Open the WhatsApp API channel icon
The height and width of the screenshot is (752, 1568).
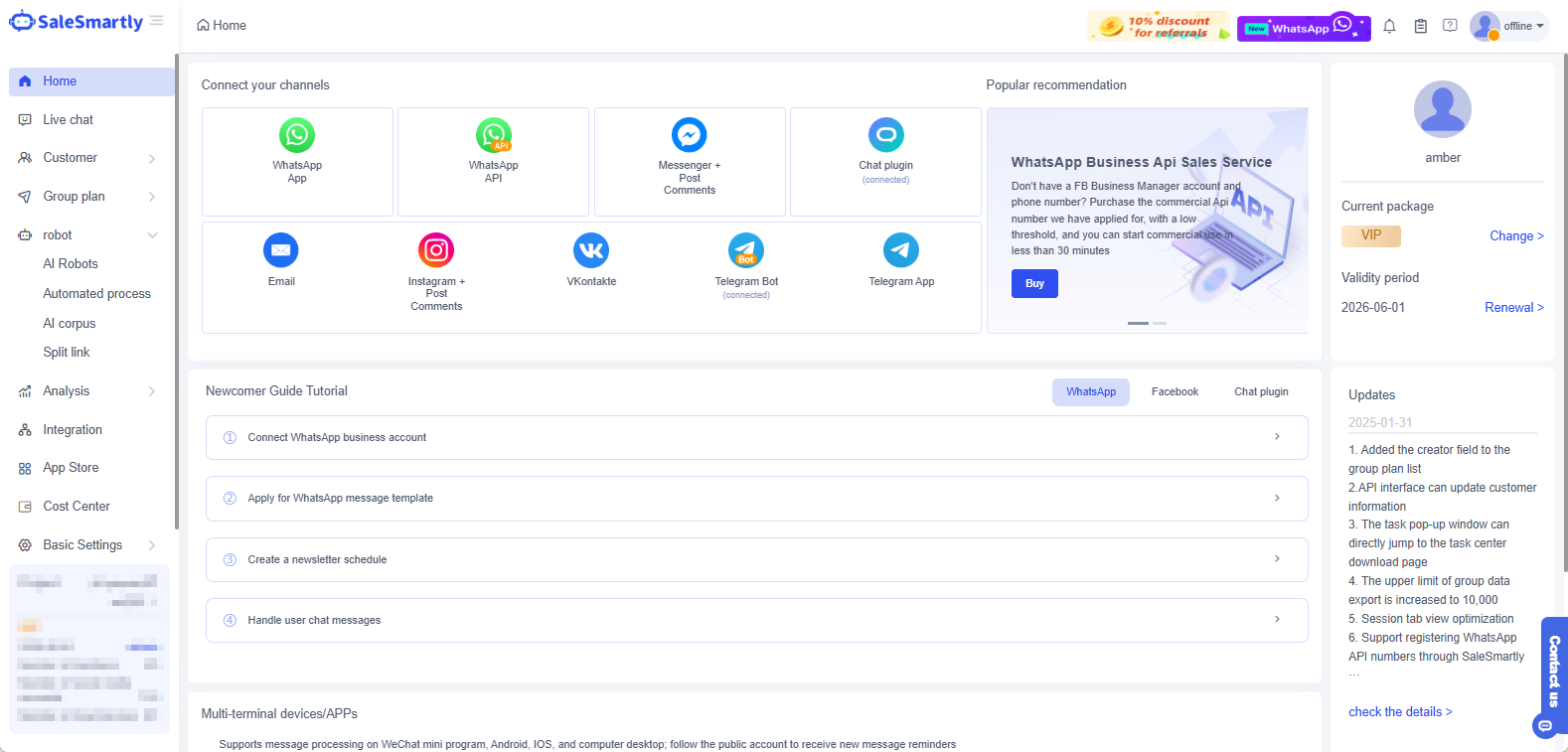tap(494, 135)
